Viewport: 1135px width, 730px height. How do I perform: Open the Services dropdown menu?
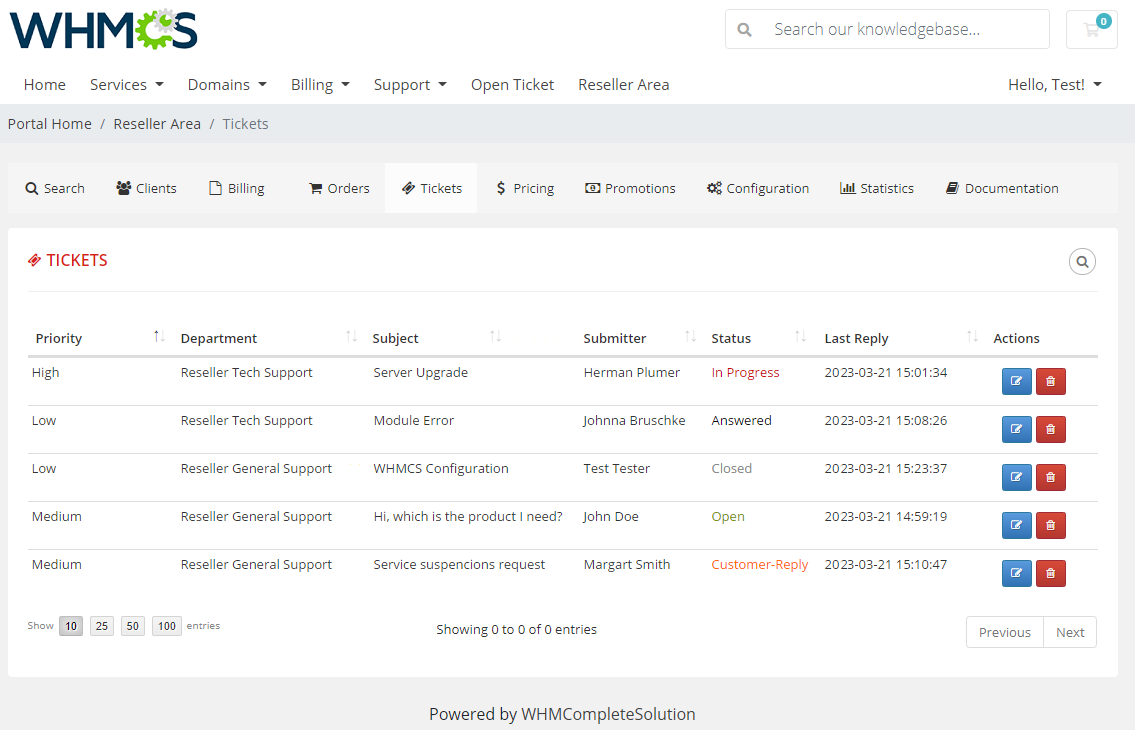pyautogui.click(x=126, y=84)
